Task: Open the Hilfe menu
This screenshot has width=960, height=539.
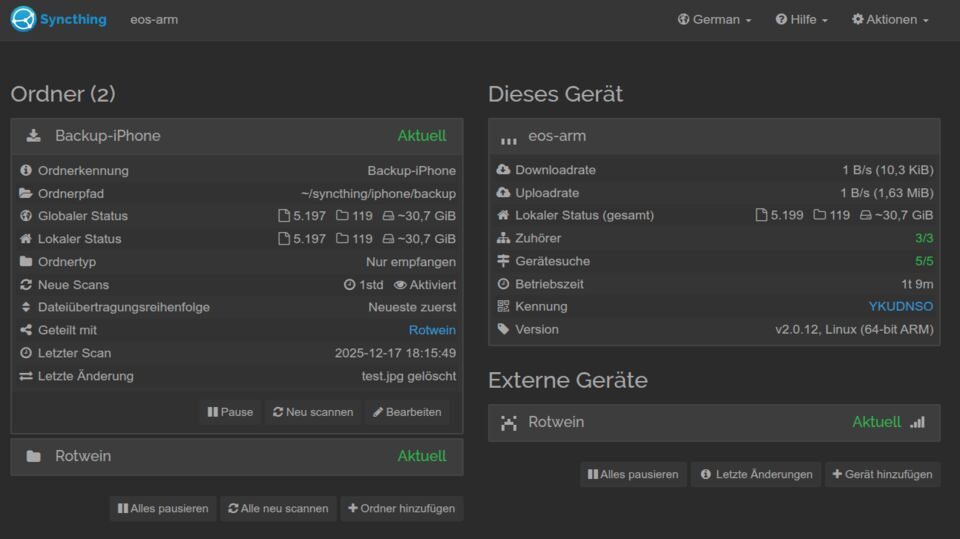Action: tap(801, 20)
